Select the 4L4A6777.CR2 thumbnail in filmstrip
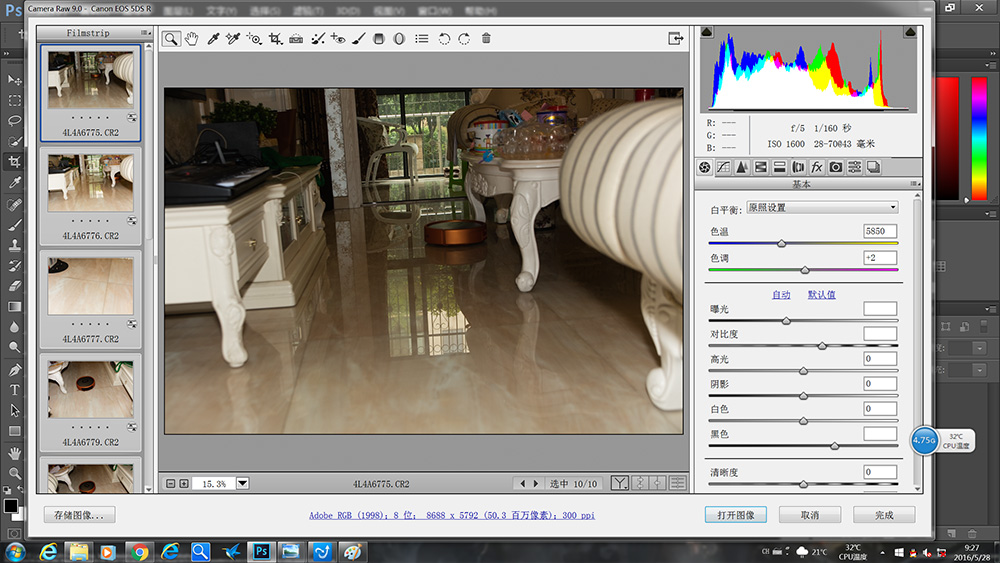The height and width of the screenshot is (563, 1000). pos(90,286)
